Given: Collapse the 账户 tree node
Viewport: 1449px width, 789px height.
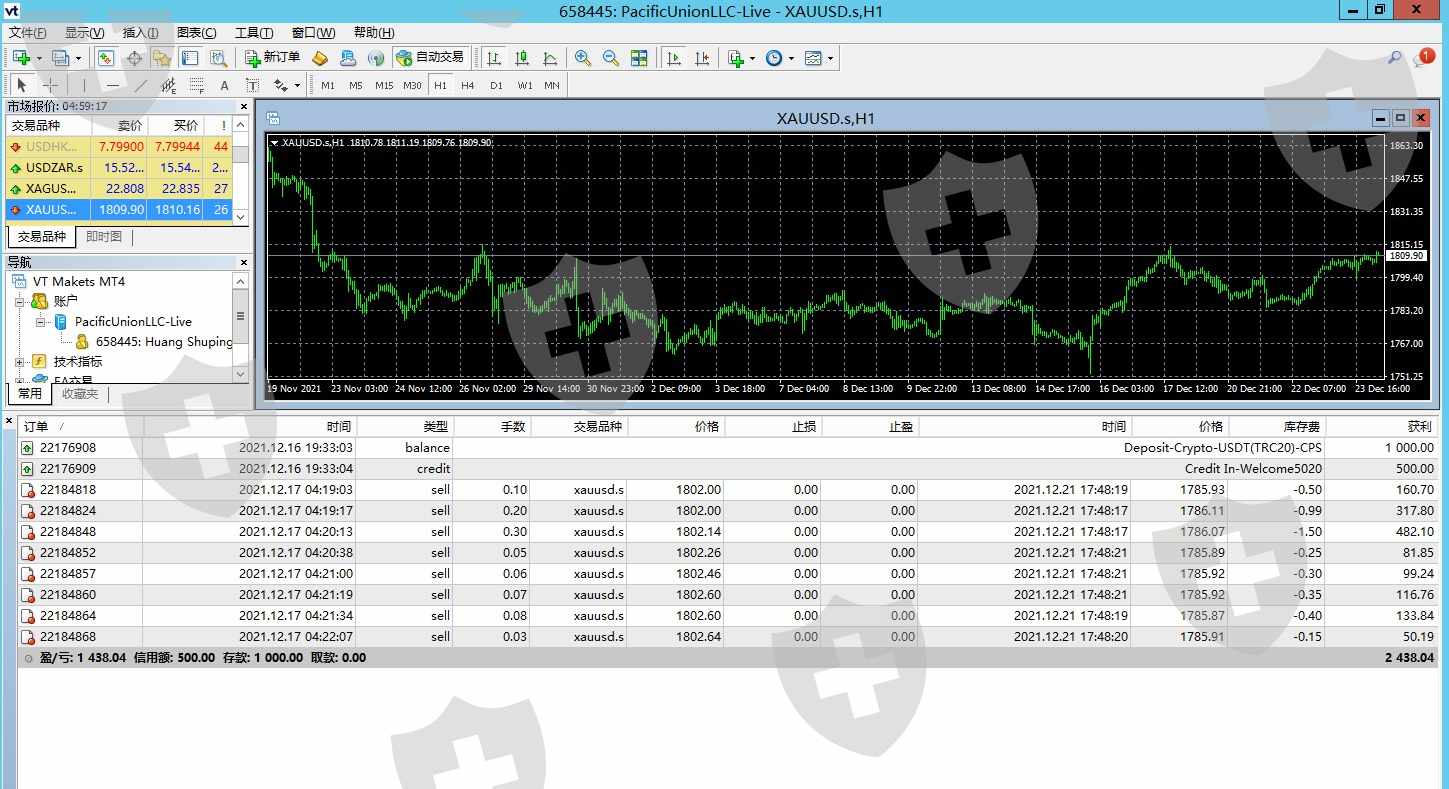Looking at the screenshot, I should point(20,301).
